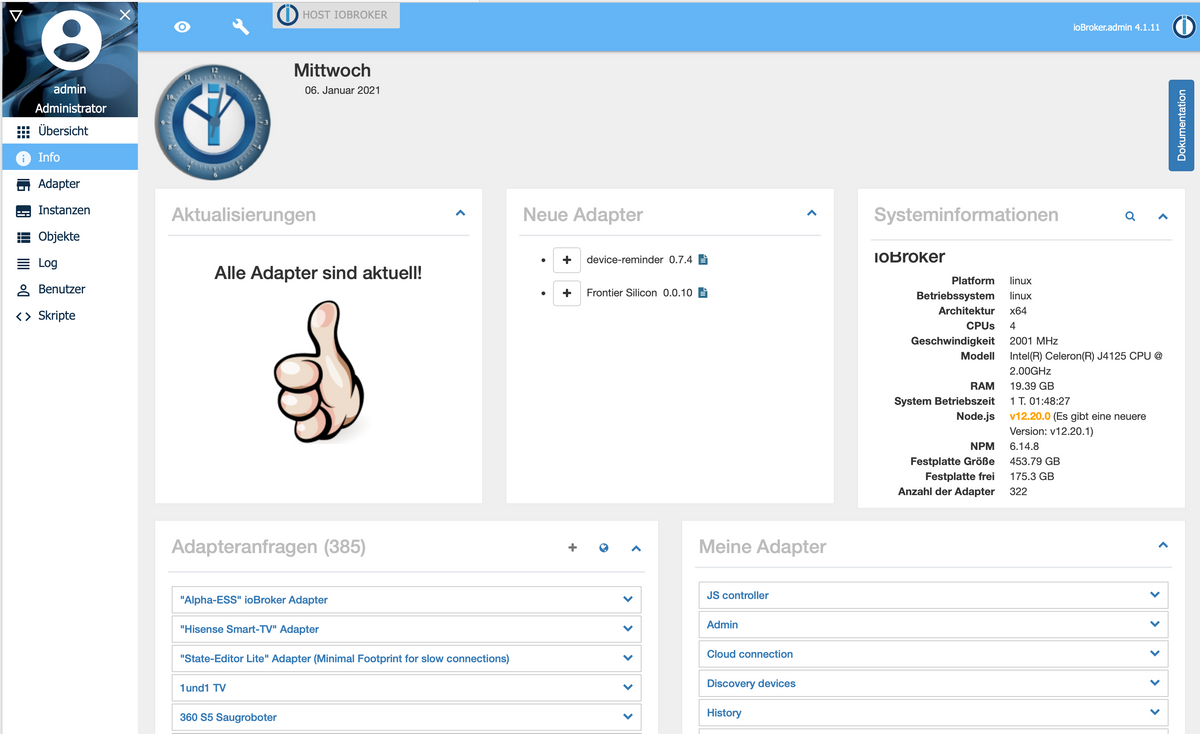Click the HOST IOBROKER logo button
Screen dimensions: 1200x734
336,15
